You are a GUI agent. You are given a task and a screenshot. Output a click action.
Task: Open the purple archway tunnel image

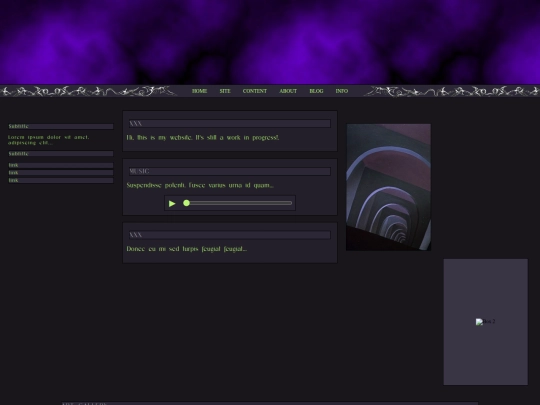(388, 187)
